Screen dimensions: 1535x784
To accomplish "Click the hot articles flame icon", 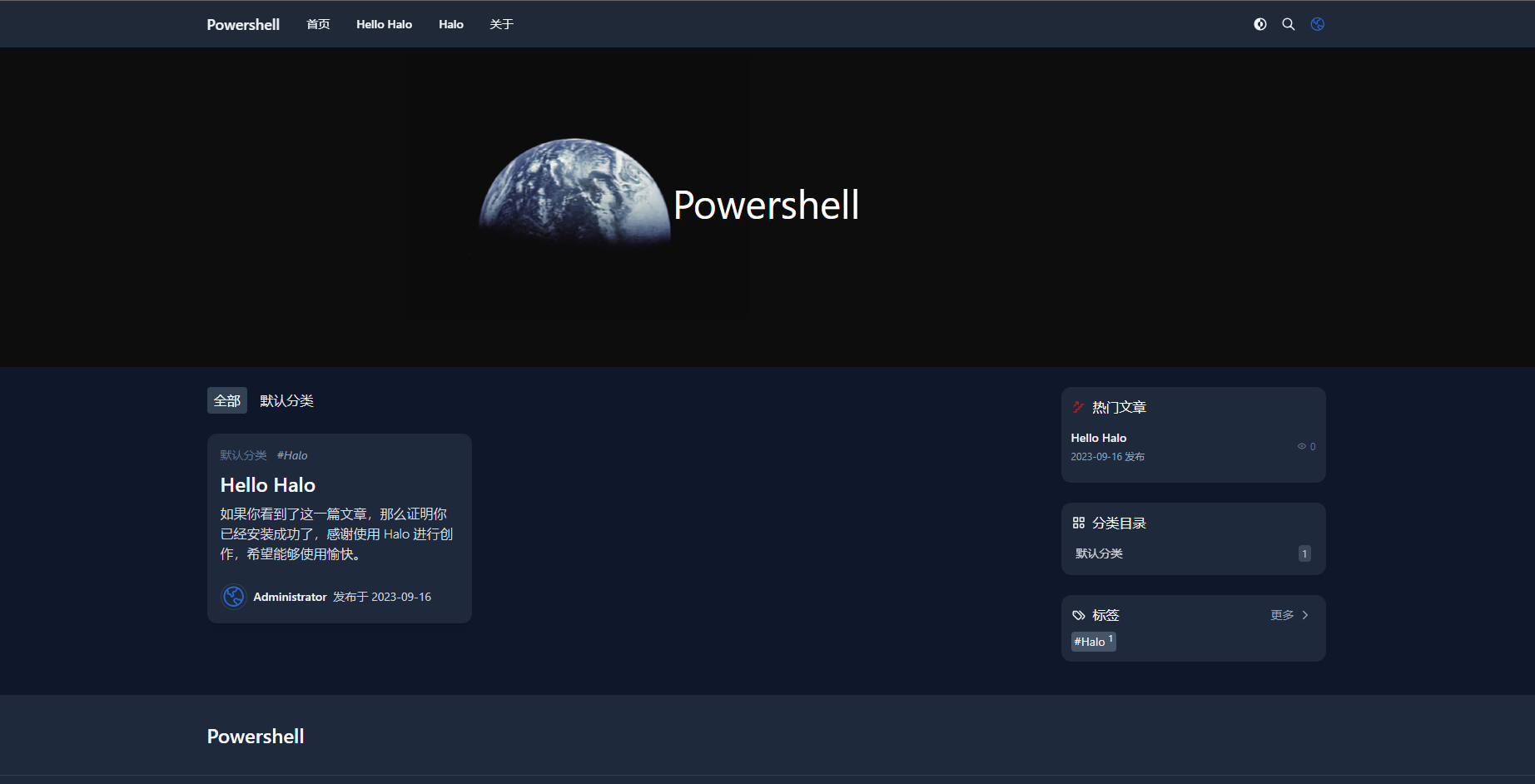I will pyautogui.click(x=1079, y=407).
